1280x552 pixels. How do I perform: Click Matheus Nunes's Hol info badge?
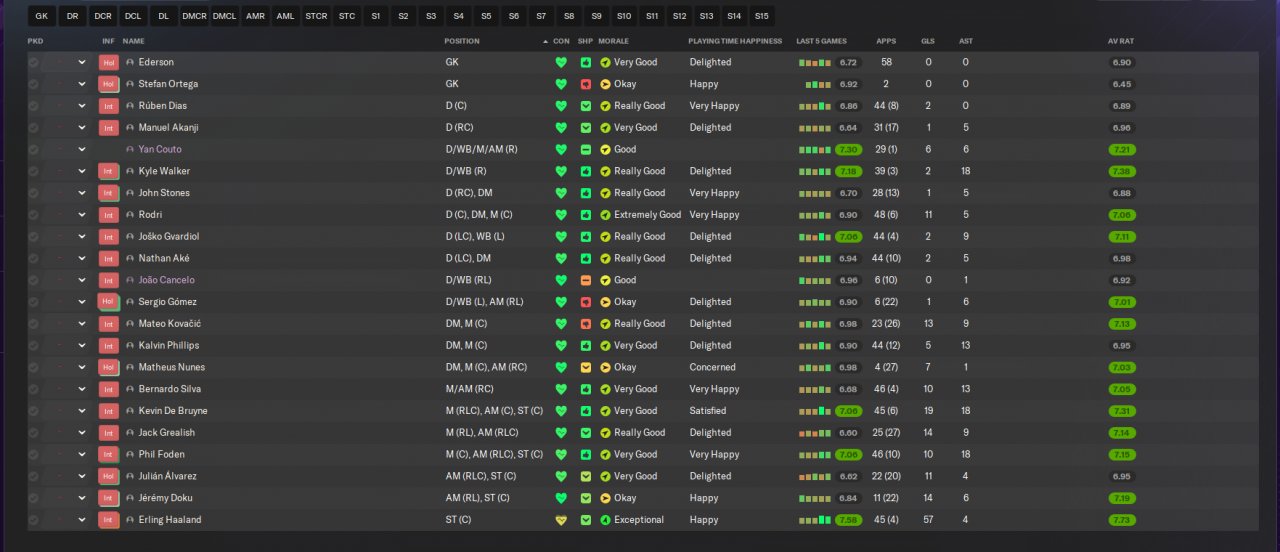click(109, 367)
